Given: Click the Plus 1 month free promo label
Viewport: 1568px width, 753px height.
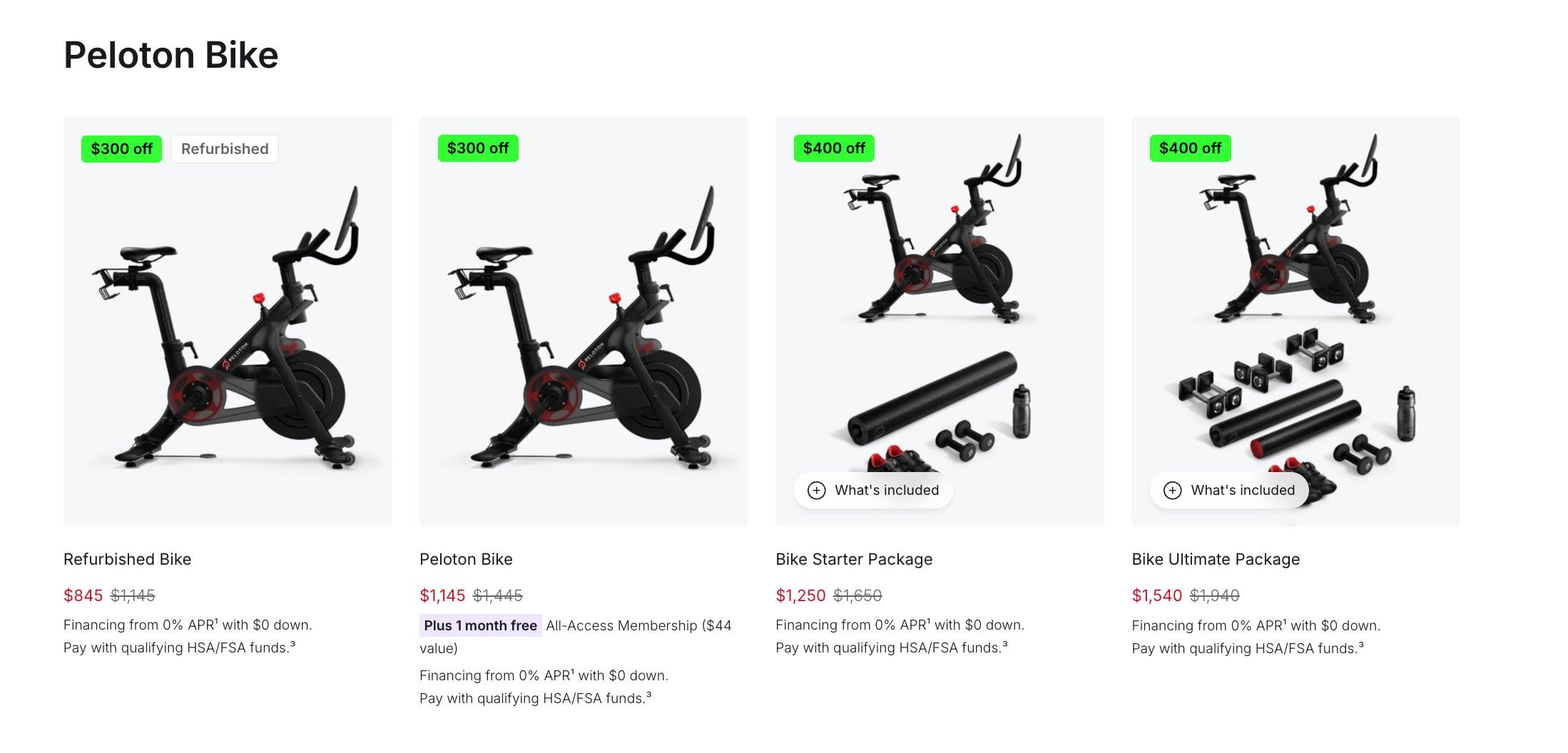Looking at the screenshot, I should pyautogui.click(x=480, y=625).
